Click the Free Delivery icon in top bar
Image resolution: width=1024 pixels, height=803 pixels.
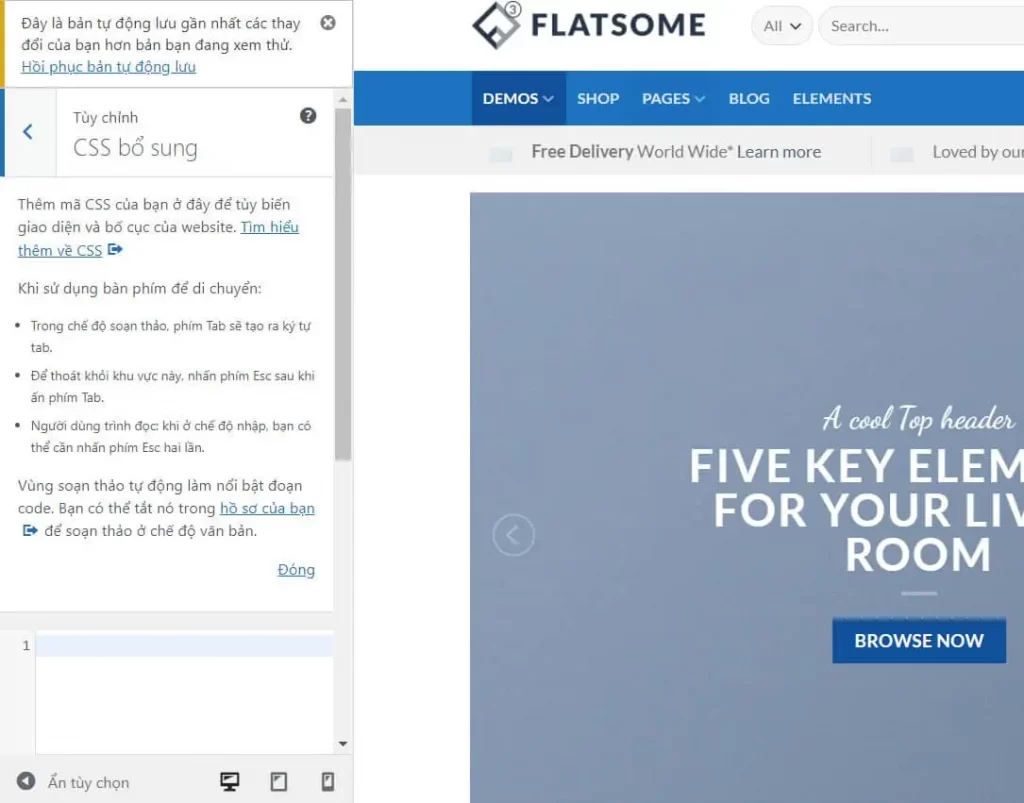point(501,152)
